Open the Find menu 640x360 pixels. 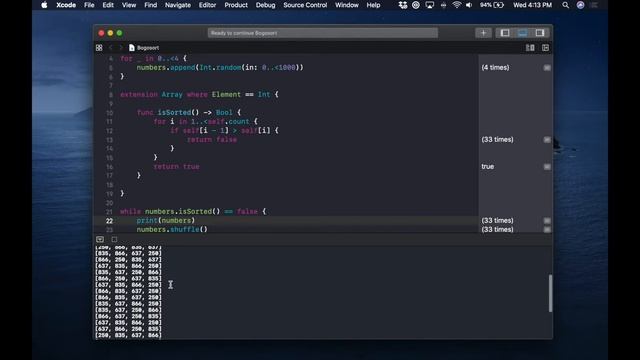coord(150,5)
